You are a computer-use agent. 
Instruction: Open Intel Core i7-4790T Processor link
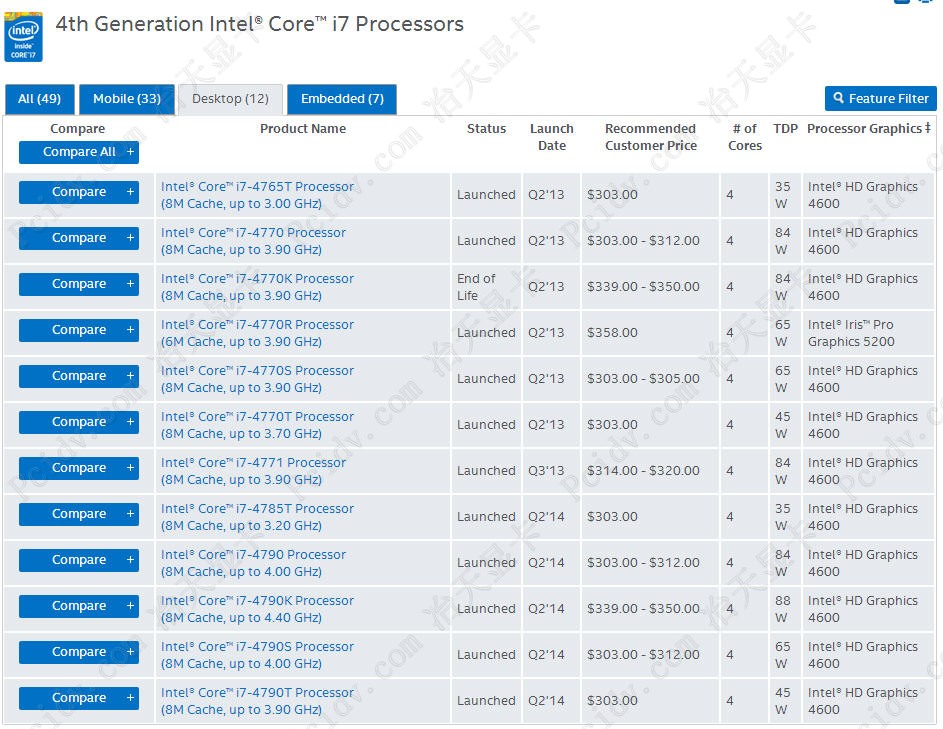257,701
